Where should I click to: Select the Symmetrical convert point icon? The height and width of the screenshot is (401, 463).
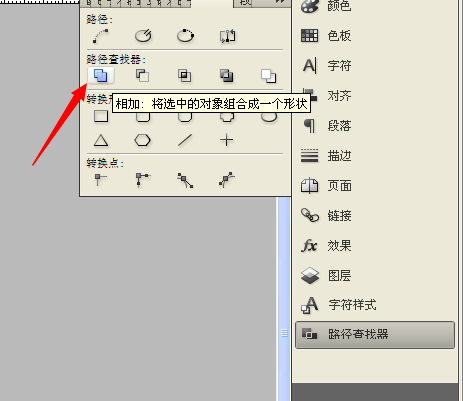click(x=227, y=180)
